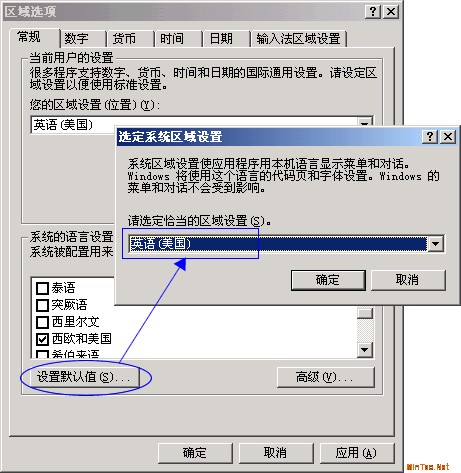
Task: Click 应用(A) button at bottom
Action: 357,453
